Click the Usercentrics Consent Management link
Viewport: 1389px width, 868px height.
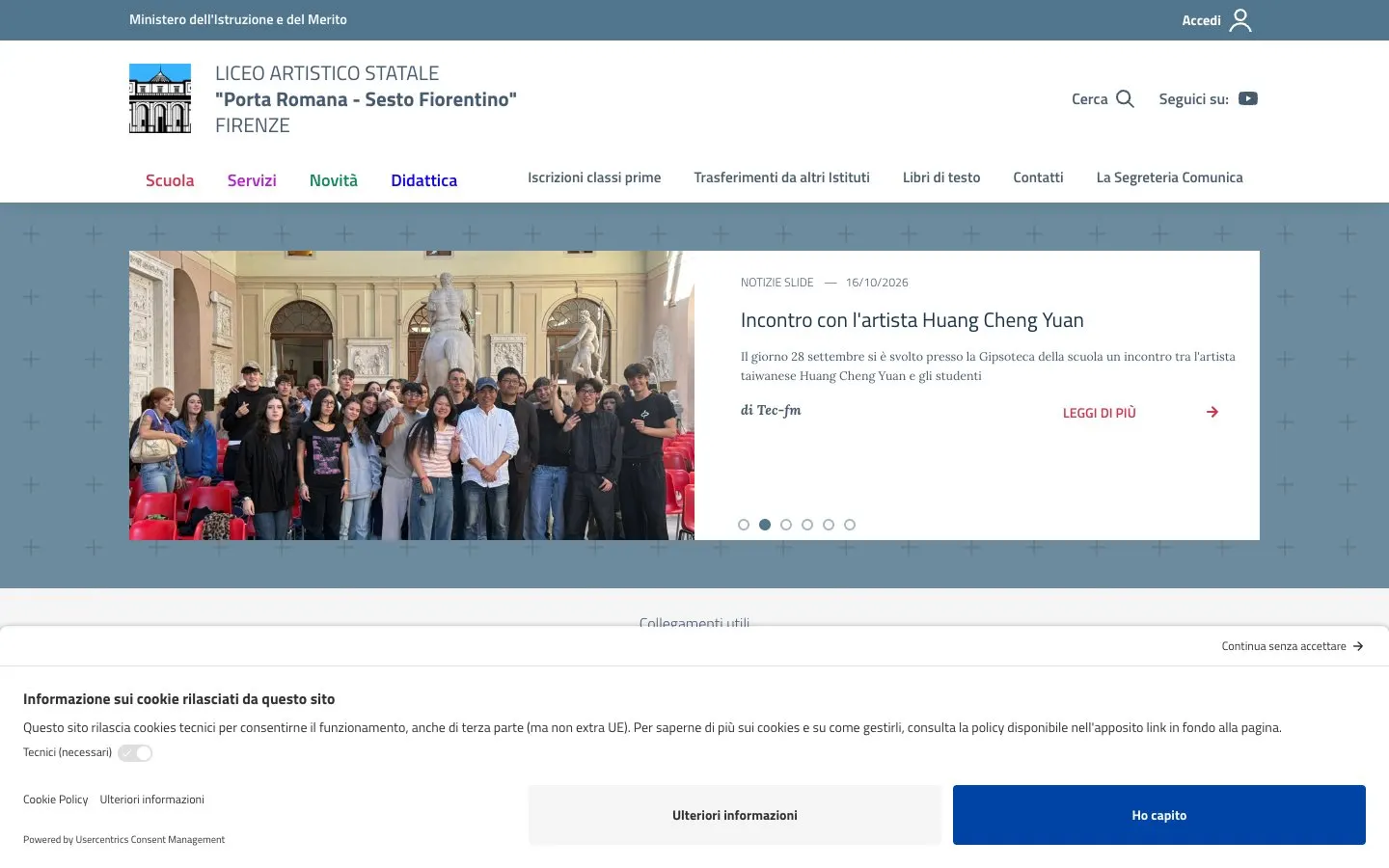[150, 840]
